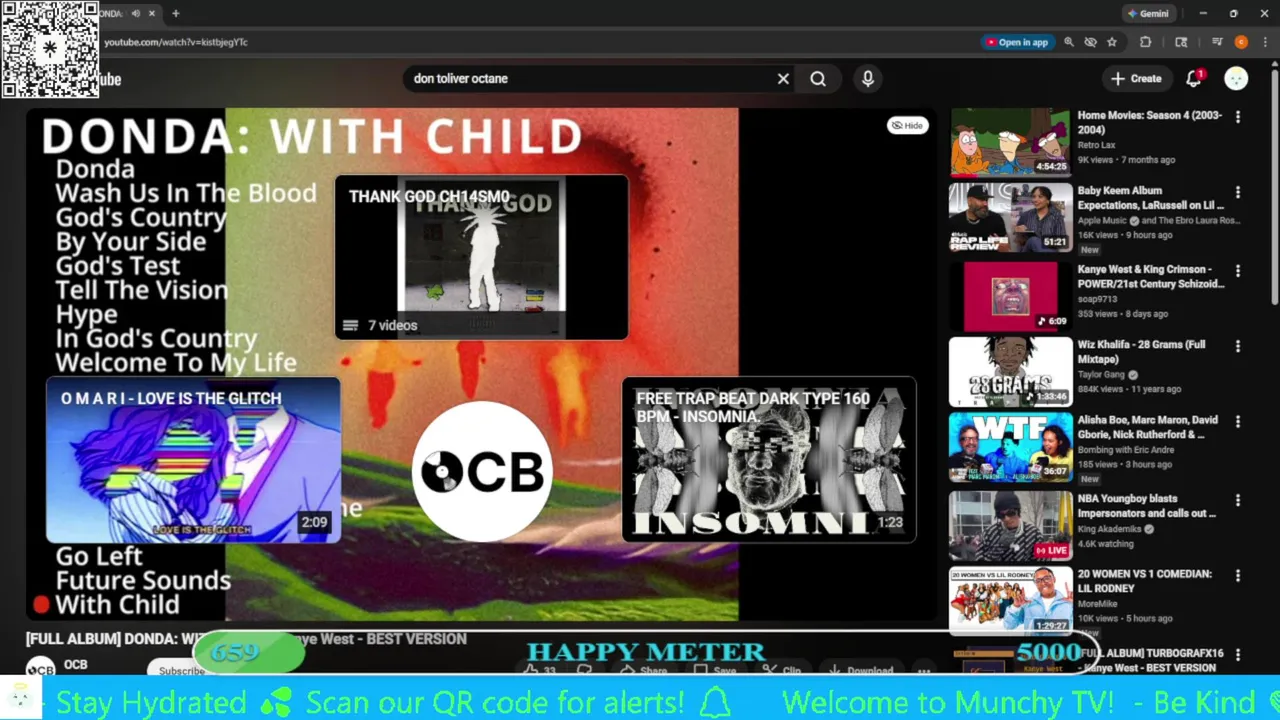Click the crossed-out eye icon in address bar

pos(1090,42)
